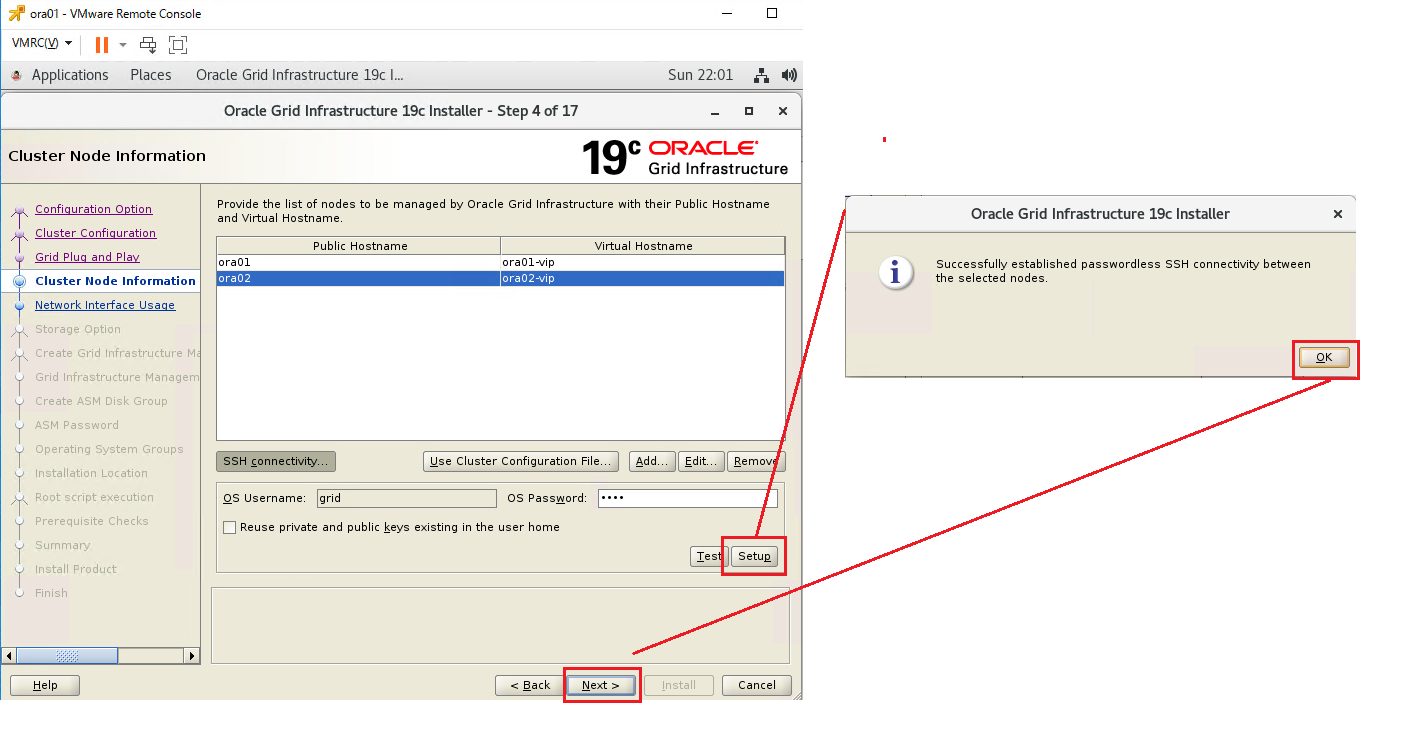Open the Applications menu
Viewport: 1409px width, 743px height.
click(x=70, y=75)
